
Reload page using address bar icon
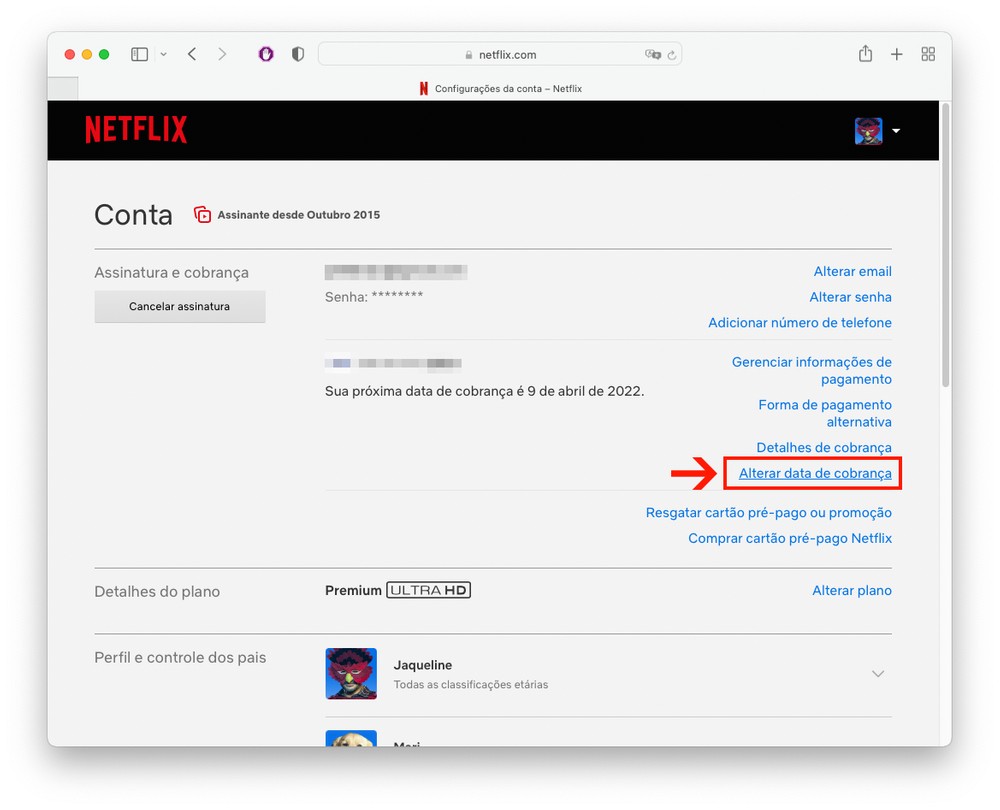pos(672,55)
